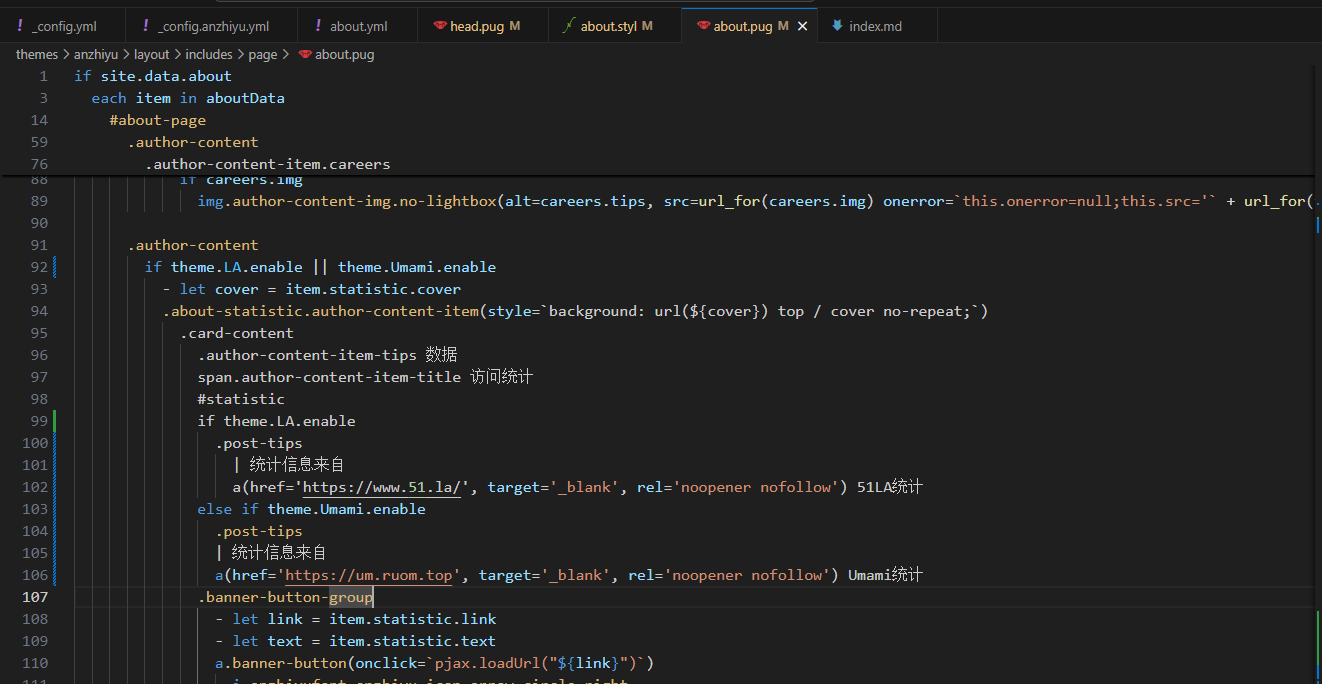Click 'if theme.LA.enable || theme.Umami.enable' line
Screen dimensions: 1322x684
click(320, 267)
